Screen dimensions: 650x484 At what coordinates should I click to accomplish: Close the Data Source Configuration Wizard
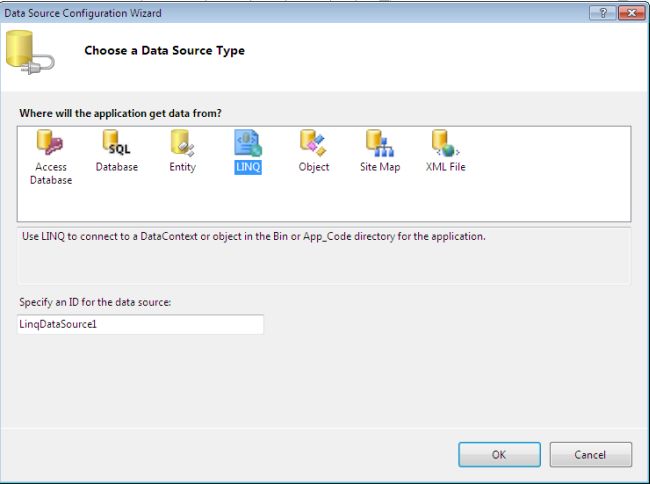click(x=628, y=13)
